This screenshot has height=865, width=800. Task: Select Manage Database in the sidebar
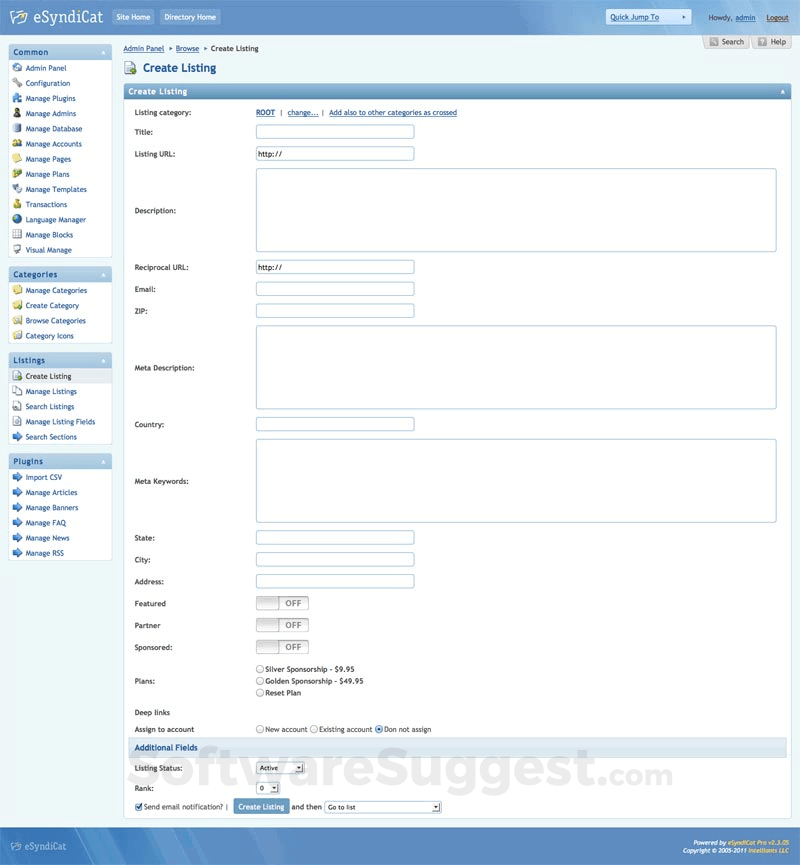tap(53, 128)
